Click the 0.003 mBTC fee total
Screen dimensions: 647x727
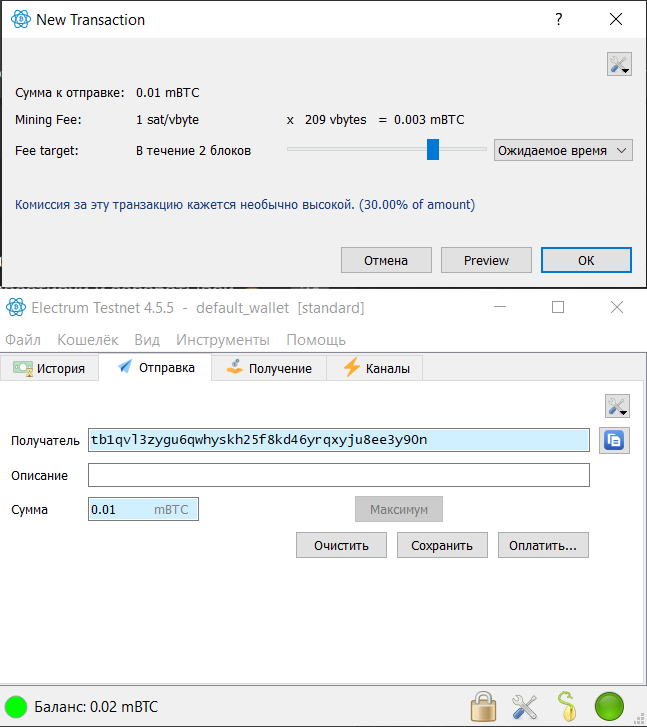click(x=429, y=120)
